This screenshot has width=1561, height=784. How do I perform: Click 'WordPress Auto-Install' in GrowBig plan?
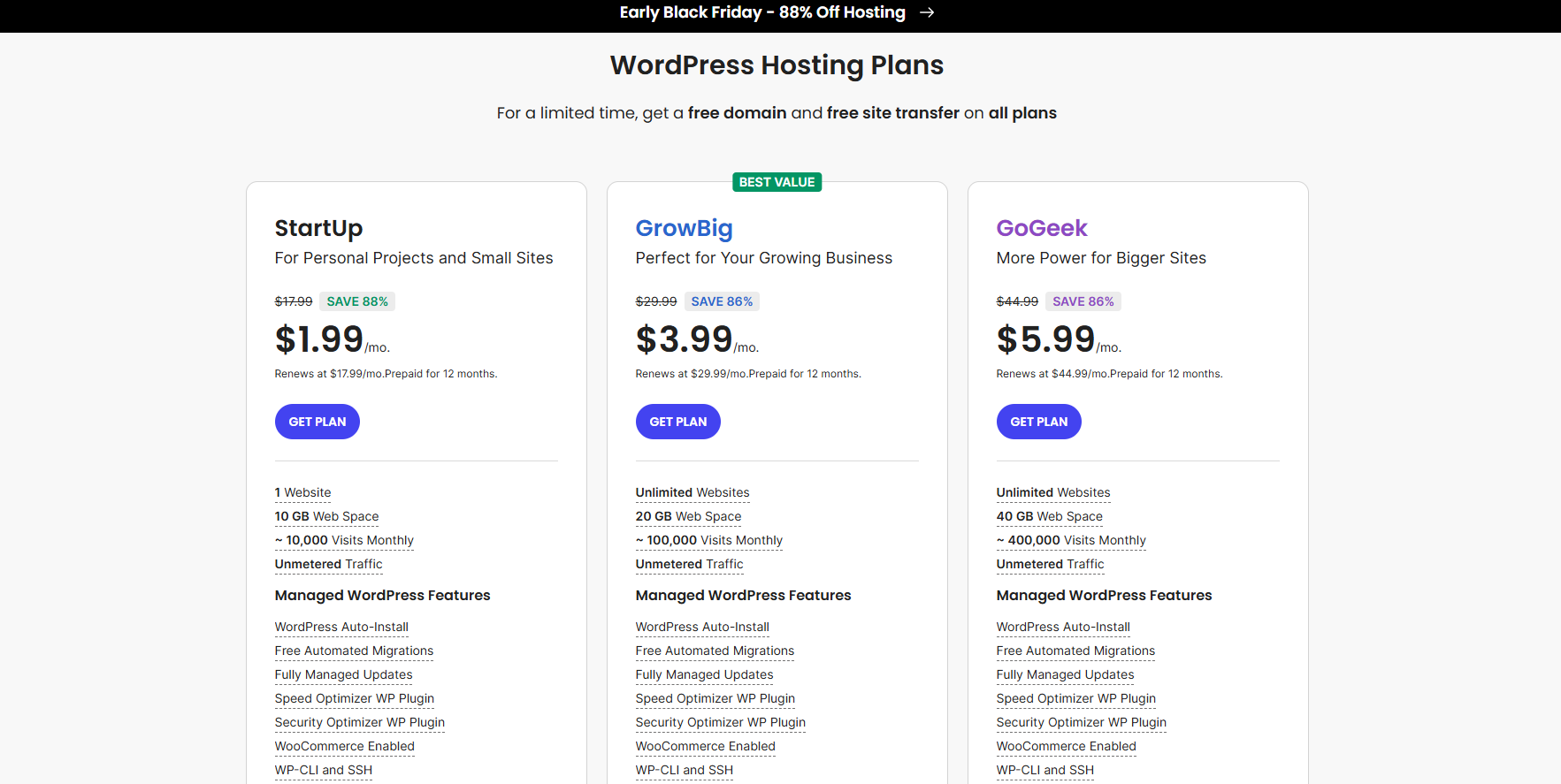pyautogui.click(x=702, y=627)
